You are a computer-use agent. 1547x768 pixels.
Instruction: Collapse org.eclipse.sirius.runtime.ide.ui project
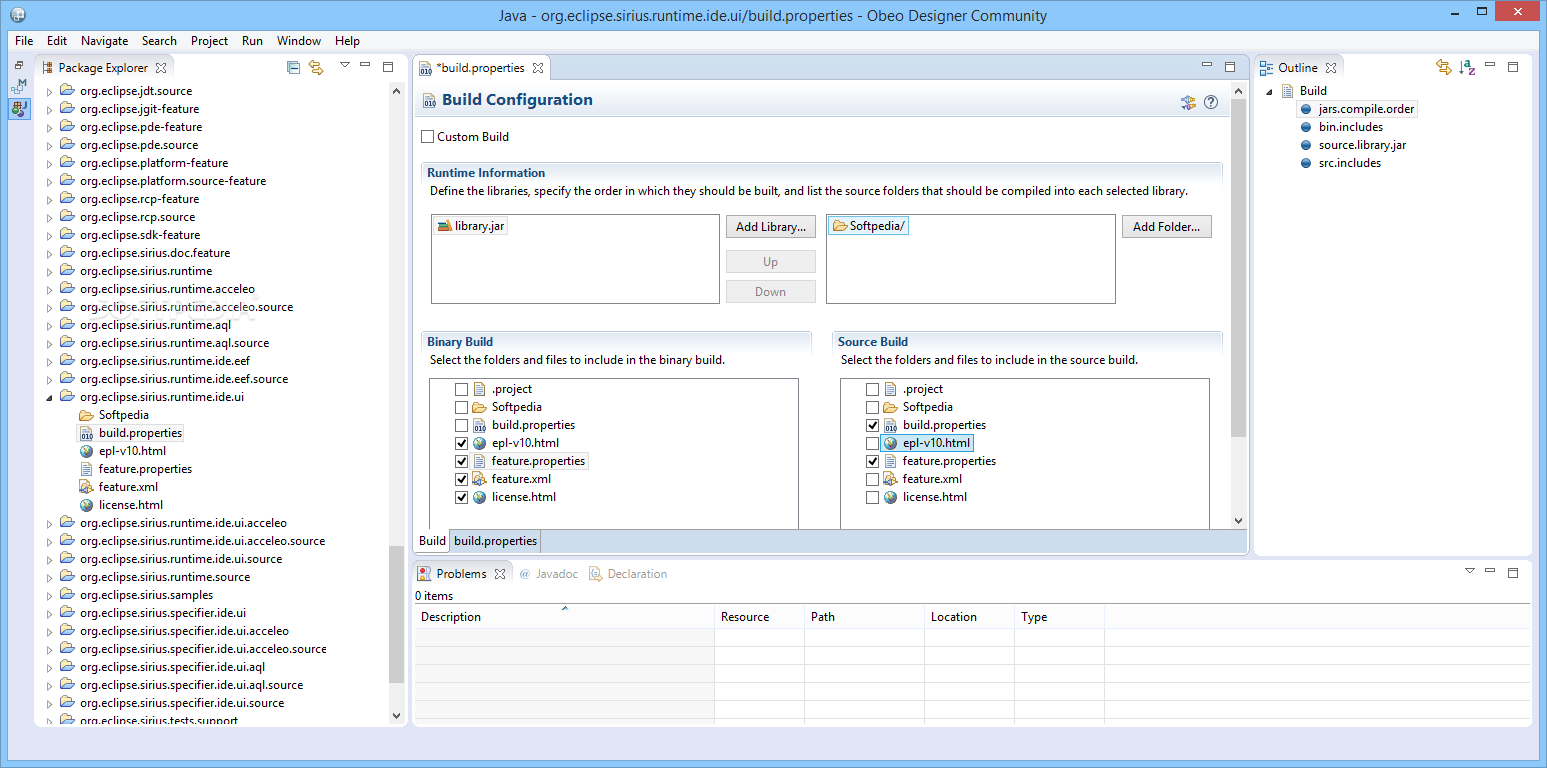[x=49, y=397]
